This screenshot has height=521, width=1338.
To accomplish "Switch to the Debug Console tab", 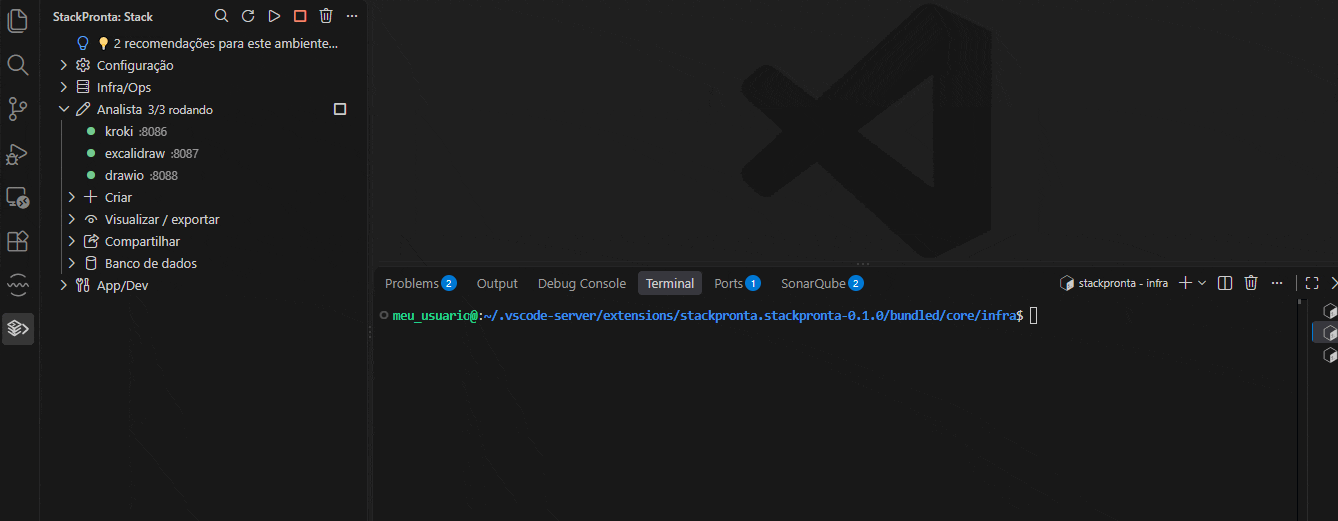I will pyautogui.click(x=582, y=283).
